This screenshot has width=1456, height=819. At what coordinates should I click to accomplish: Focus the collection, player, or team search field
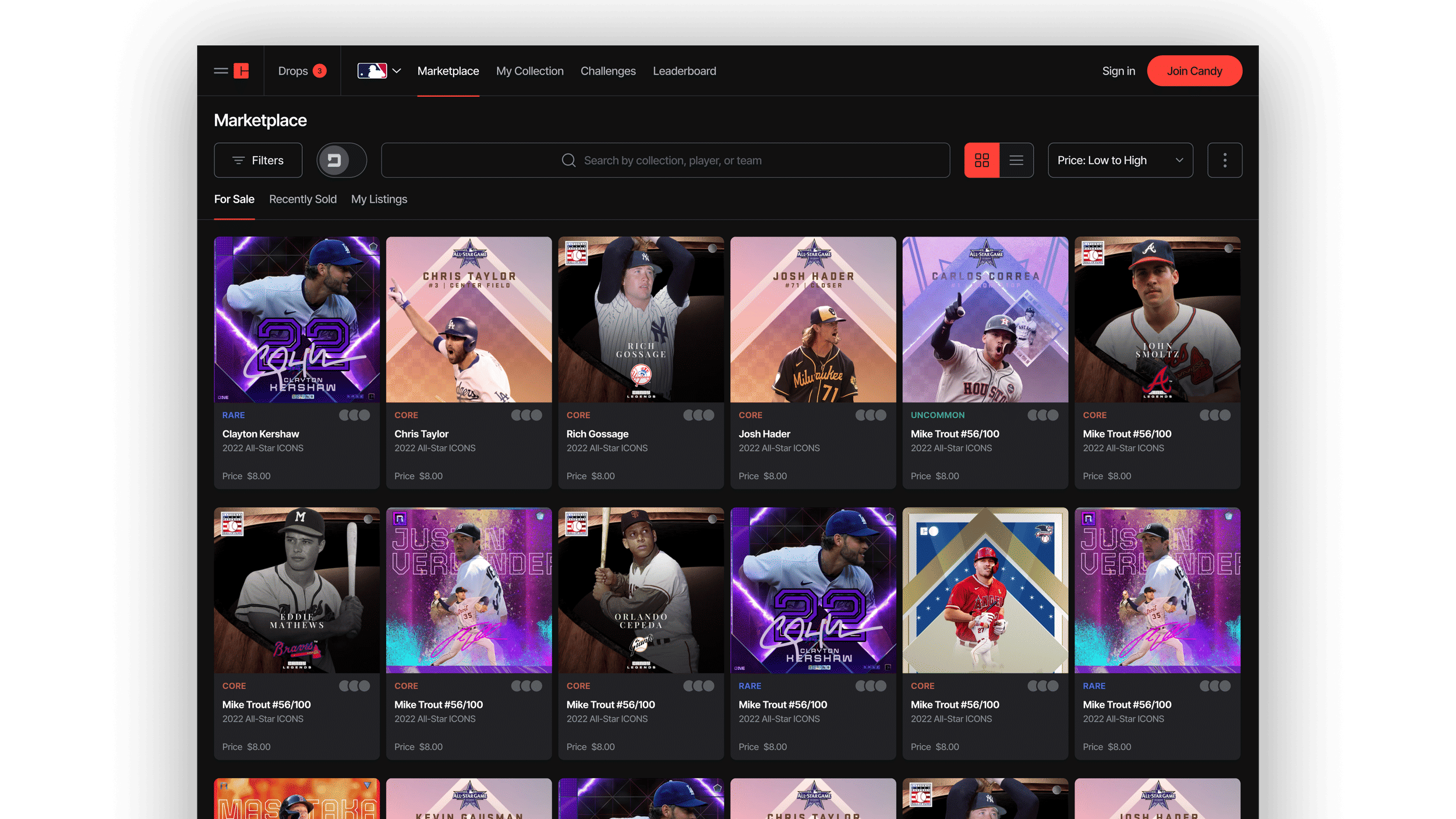pyautogui.click(x=665, y=160)
